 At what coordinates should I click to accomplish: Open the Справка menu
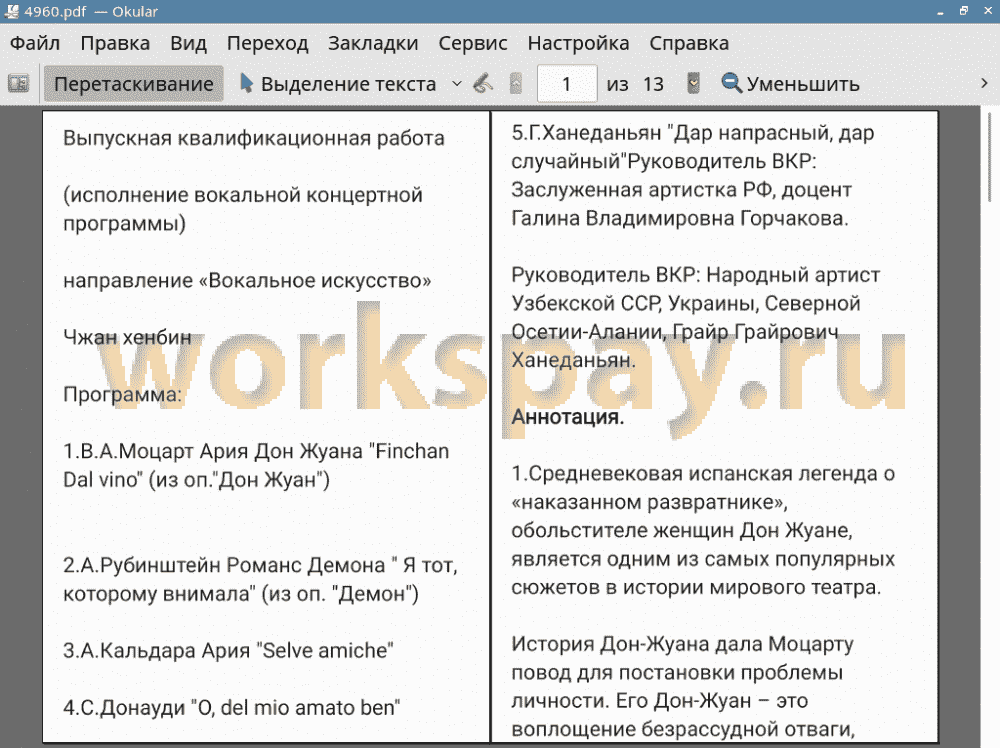[689, 43]
